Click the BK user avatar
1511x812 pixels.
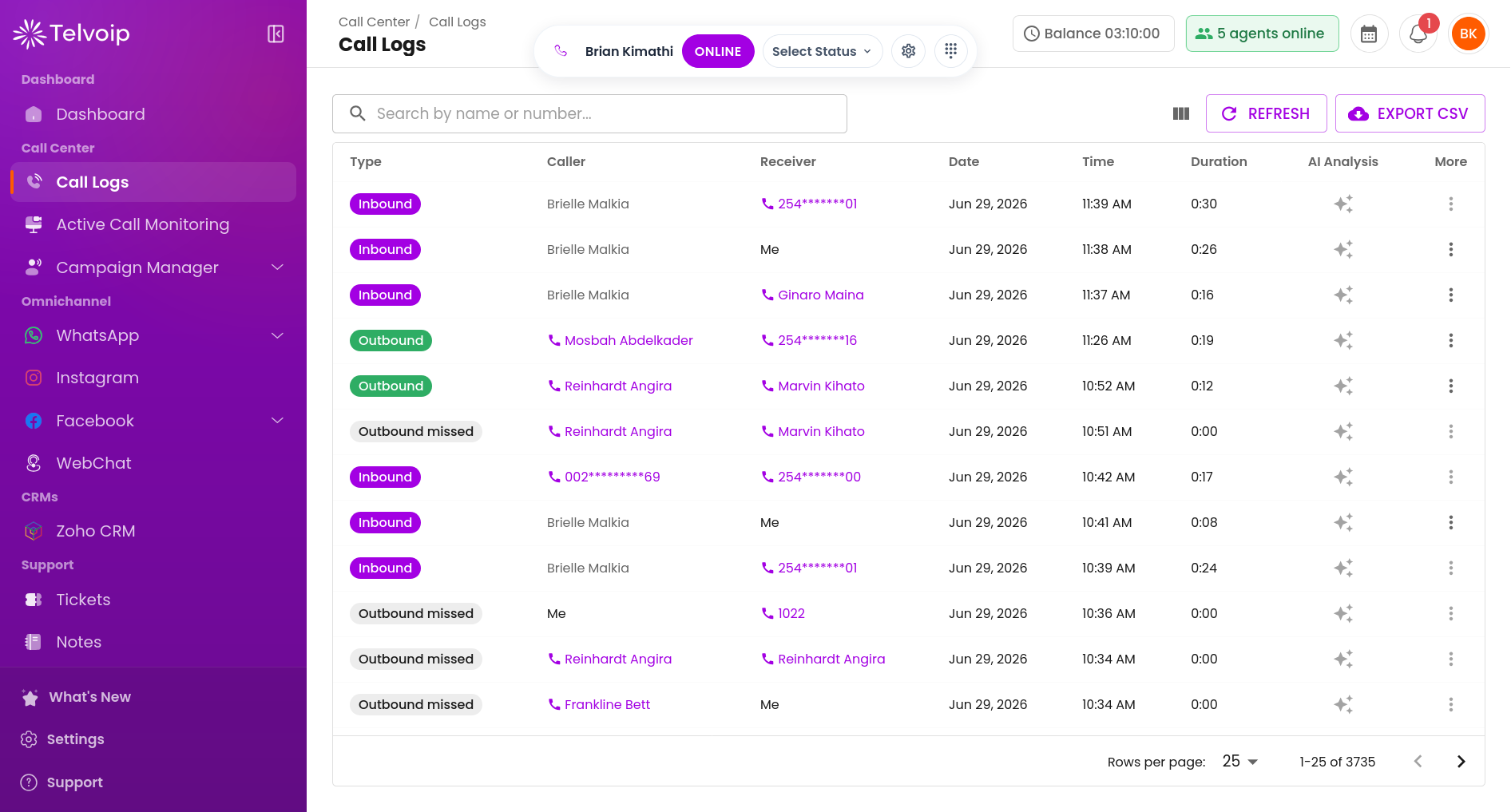tap(1468, 34)
